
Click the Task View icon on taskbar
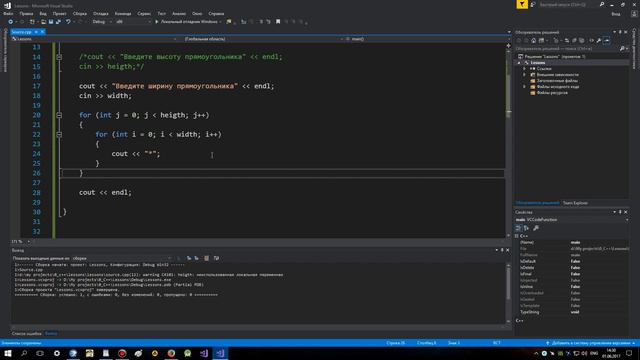pyautogui.click(x=40, y=353)
